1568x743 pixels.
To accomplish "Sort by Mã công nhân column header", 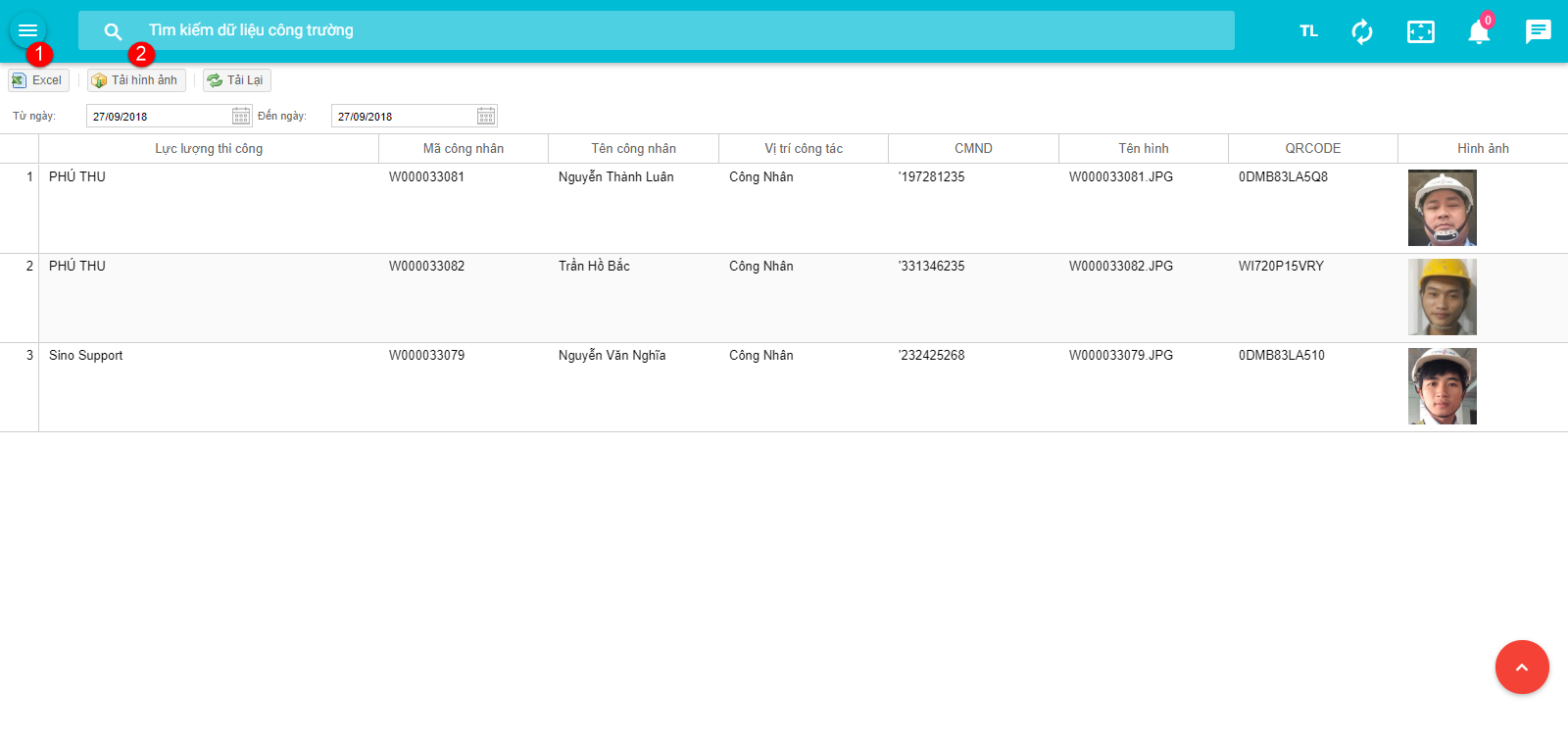I will coord(463,149).
